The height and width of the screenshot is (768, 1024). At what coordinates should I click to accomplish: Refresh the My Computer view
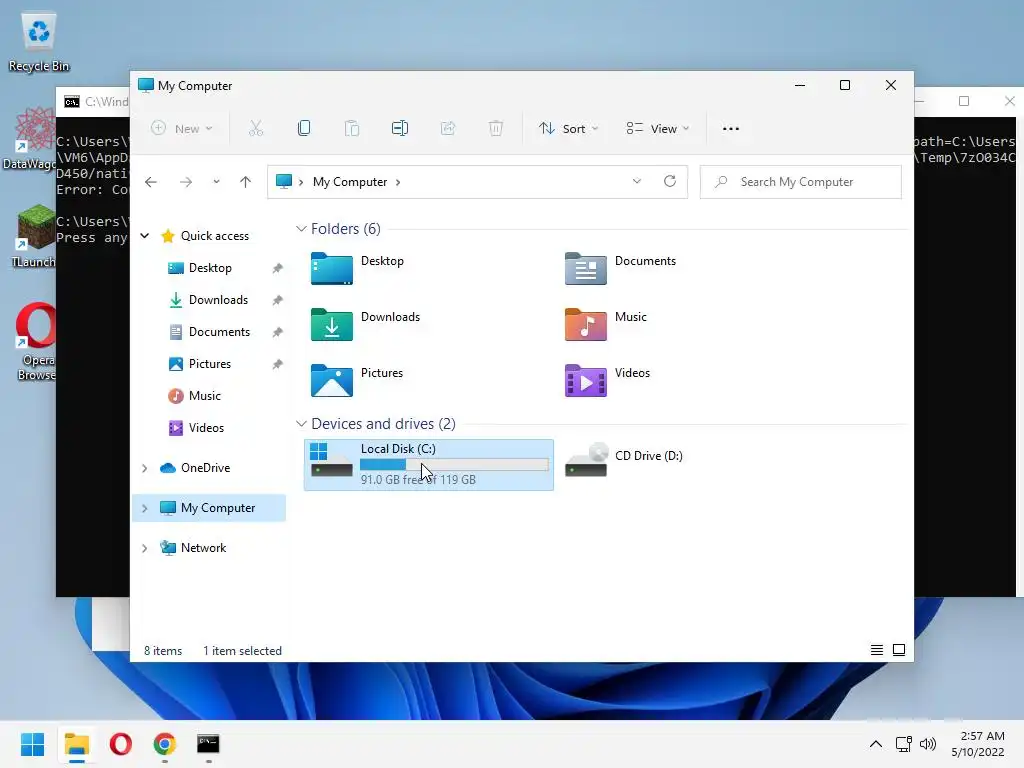[670, 182]
